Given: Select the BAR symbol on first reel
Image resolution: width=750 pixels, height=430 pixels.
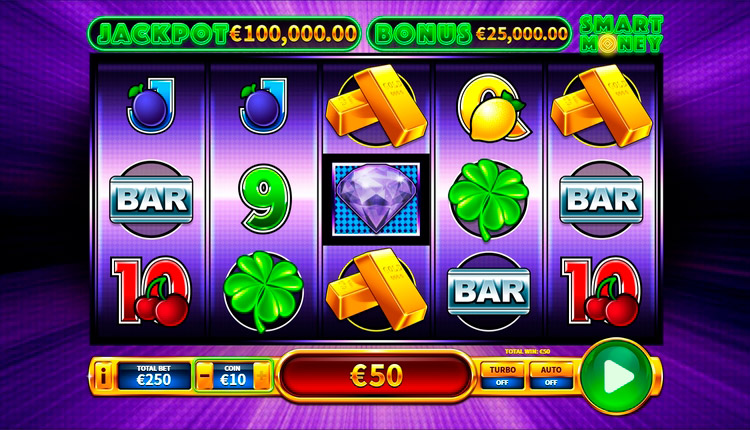Looking at the screenshot, I should (151, 199).
